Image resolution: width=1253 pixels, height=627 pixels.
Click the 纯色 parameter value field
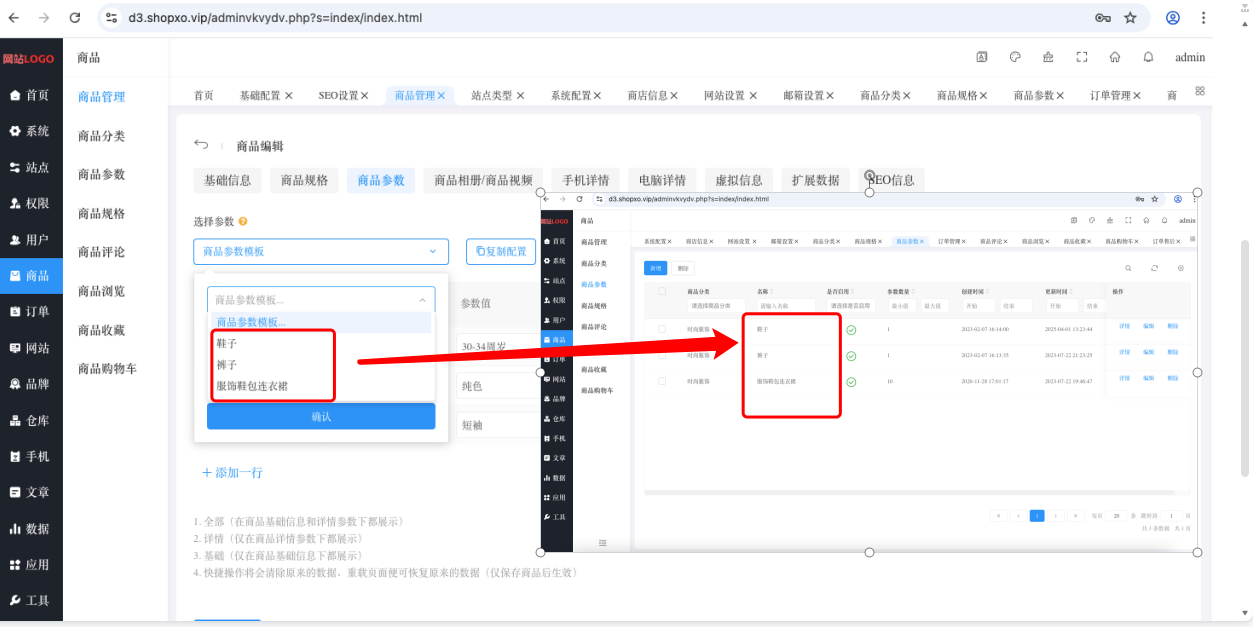point(497,385)
